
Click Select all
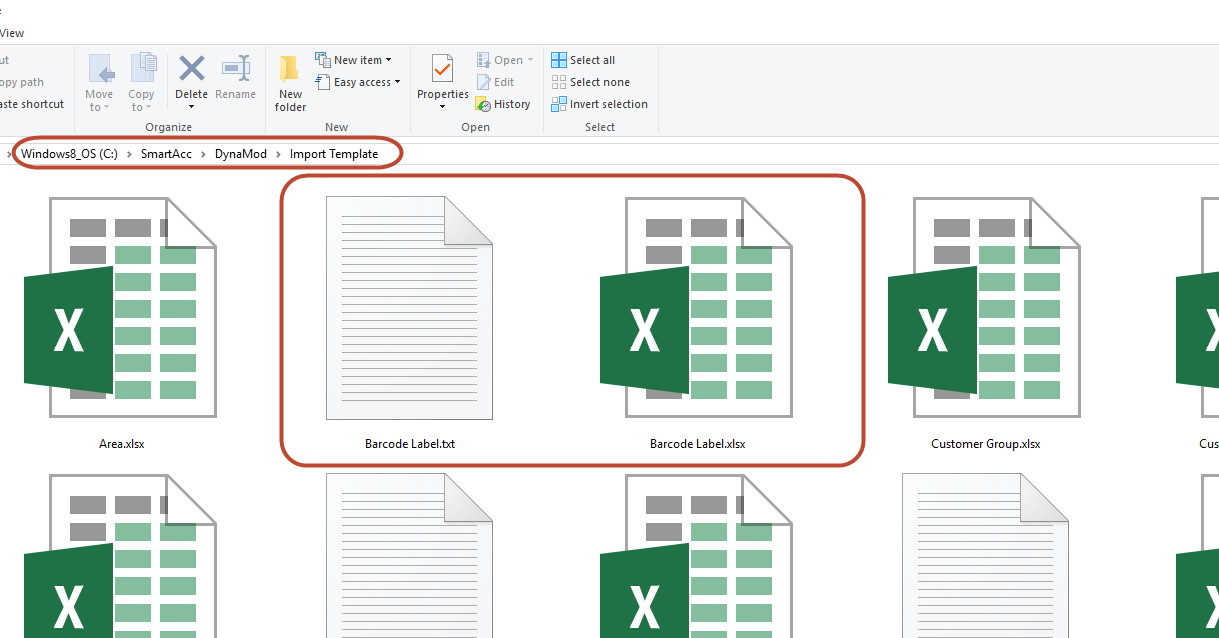tap(584, 60)
